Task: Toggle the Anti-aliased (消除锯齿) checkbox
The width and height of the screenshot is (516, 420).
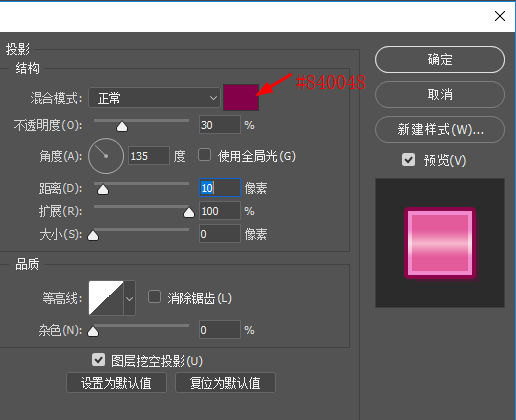Action: 154,297
